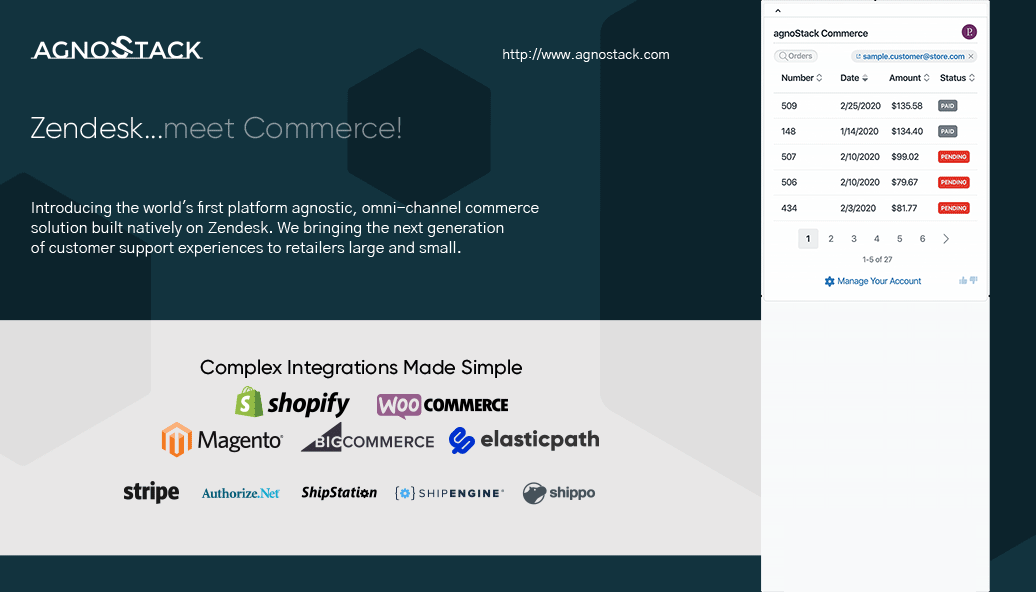This screenshot has height=592, width=1036.
Task: Click the BigCommerce logo
Action: tap(367, 437)
